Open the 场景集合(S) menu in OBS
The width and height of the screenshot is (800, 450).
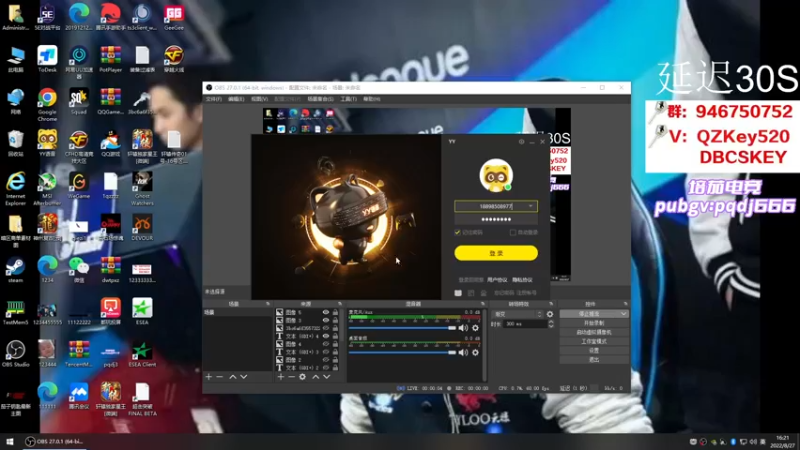coord(320,99)
